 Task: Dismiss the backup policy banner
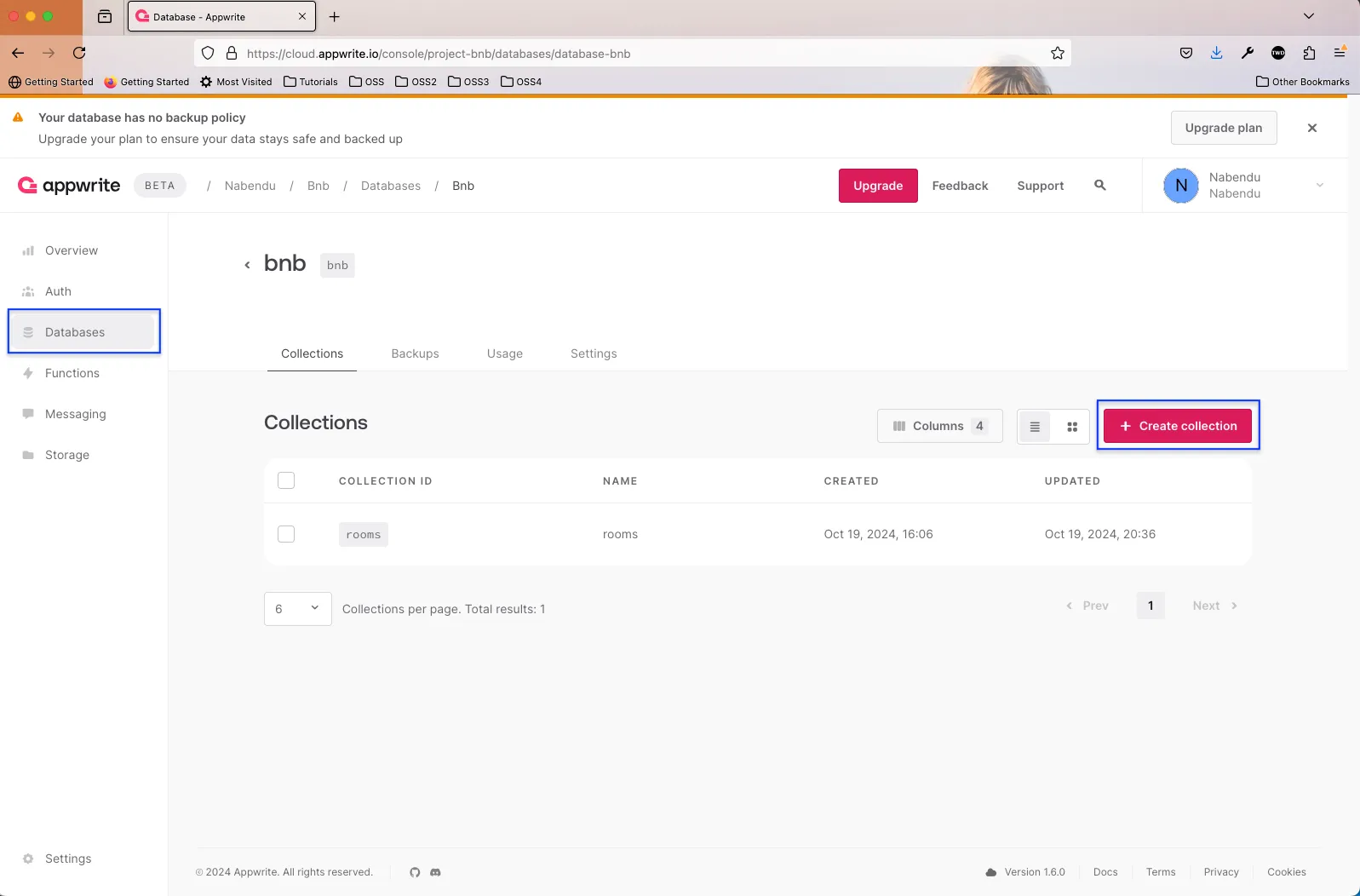[x=1312, y=128]
